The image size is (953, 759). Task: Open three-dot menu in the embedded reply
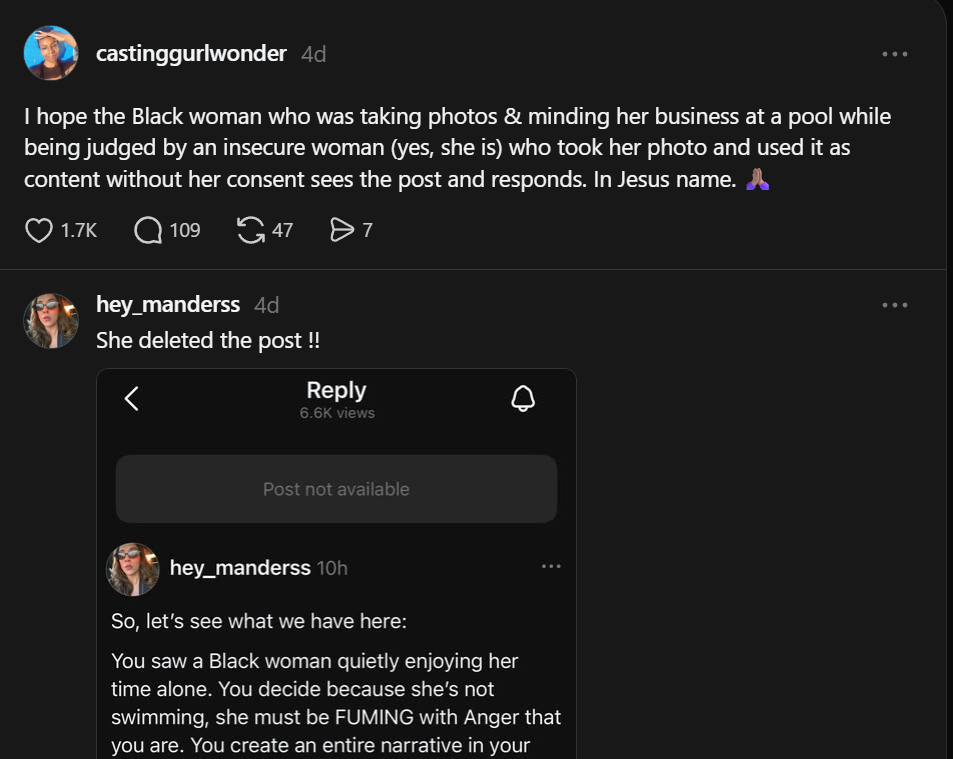[551, 567]
